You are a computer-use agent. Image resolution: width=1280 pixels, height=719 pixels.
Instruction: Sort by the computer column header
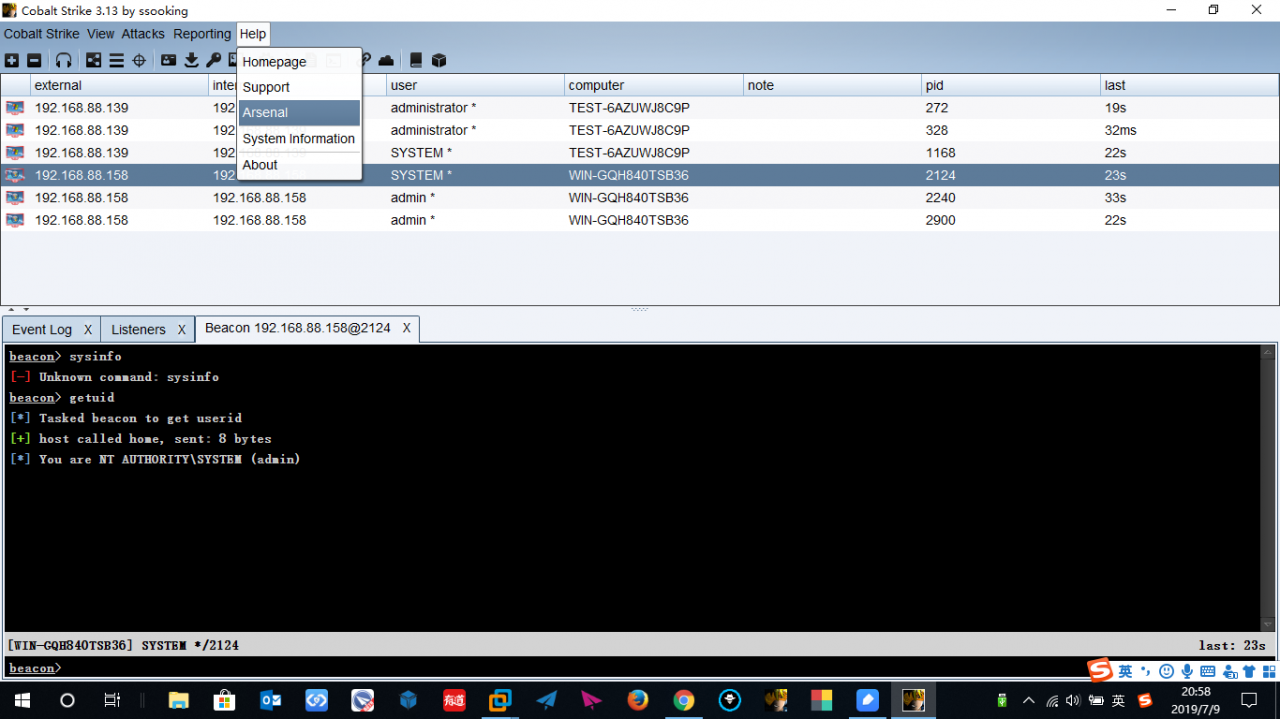(x=653, y=85)
